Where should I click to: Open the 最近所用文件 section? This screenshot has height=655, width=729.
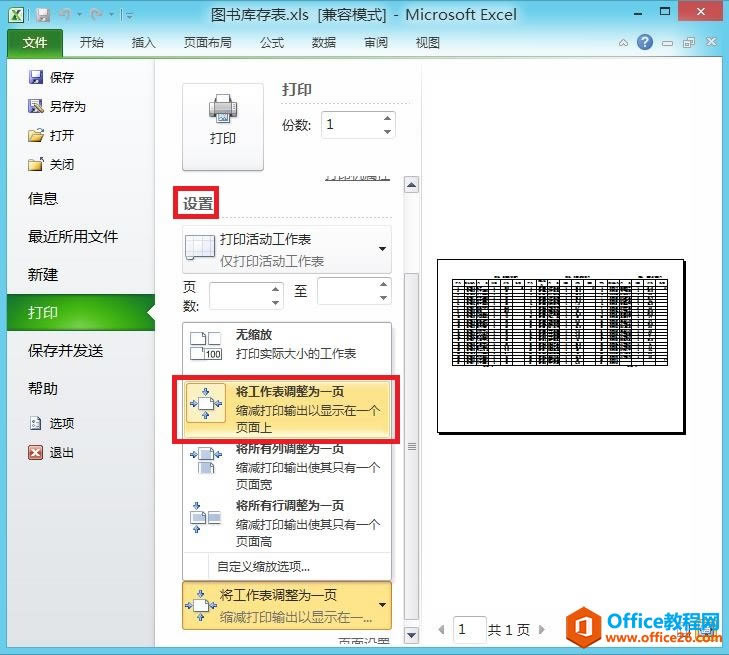point(73,237)
